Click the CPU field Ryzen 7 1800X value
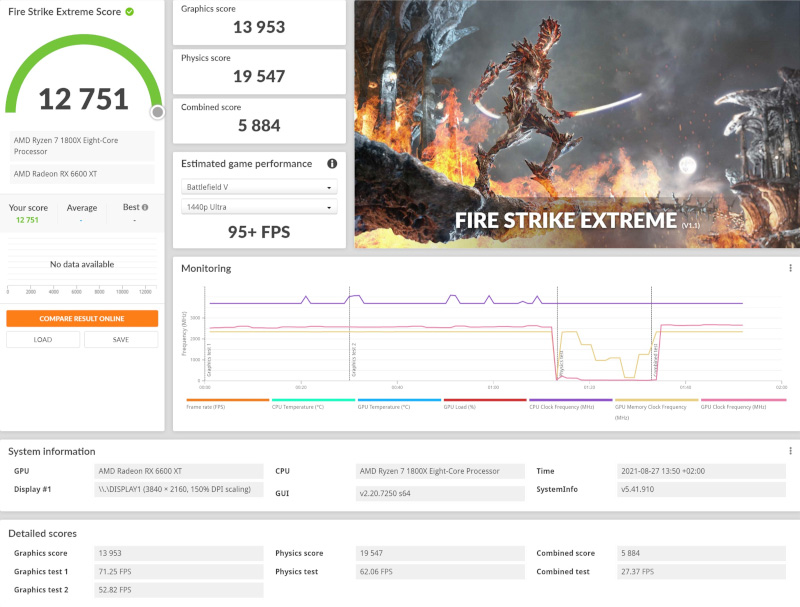Viewport: 800px width, 607px height. tap(440, 471)
